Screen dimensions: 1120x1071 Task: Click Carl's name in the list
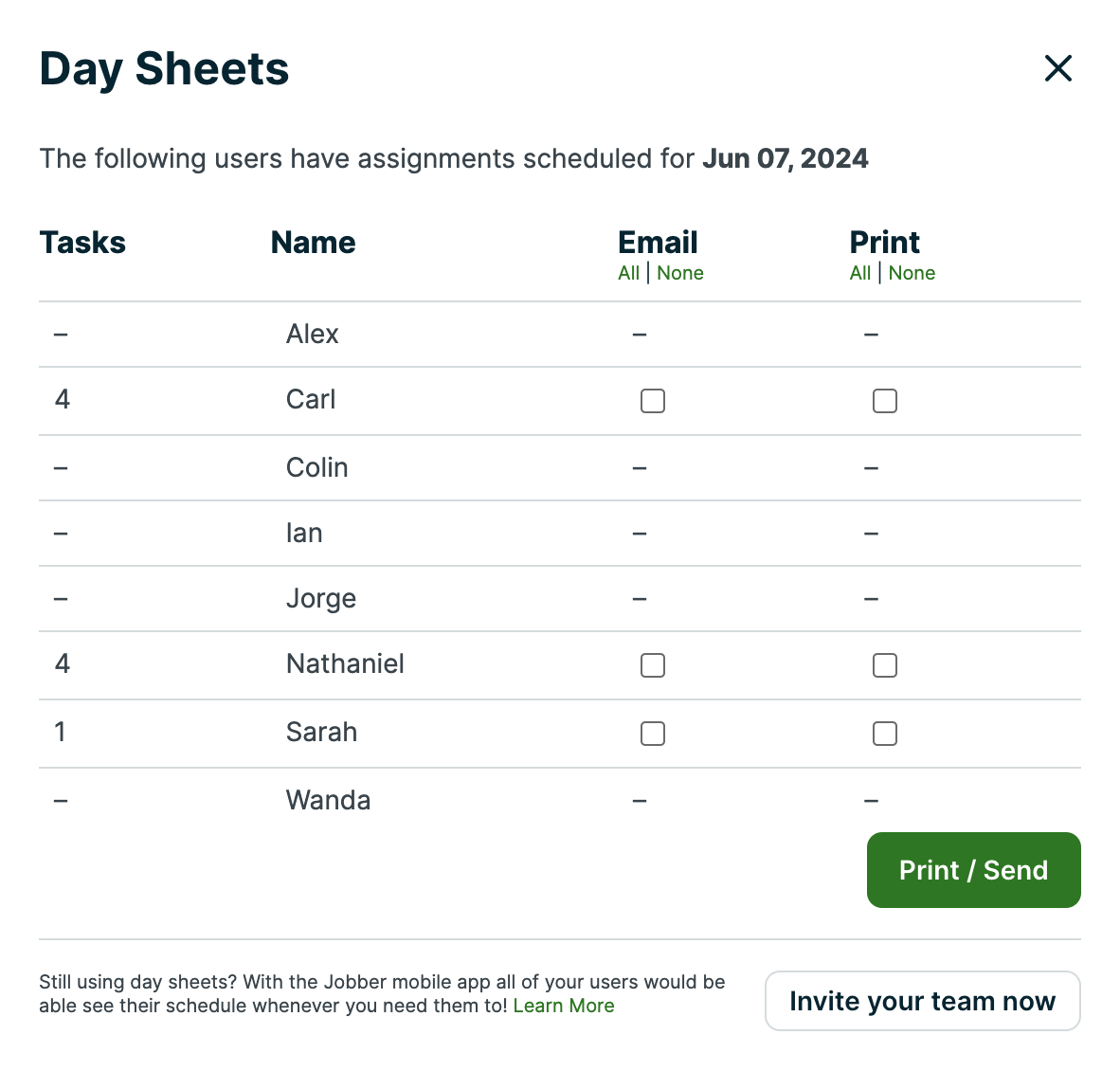point(311,400)
